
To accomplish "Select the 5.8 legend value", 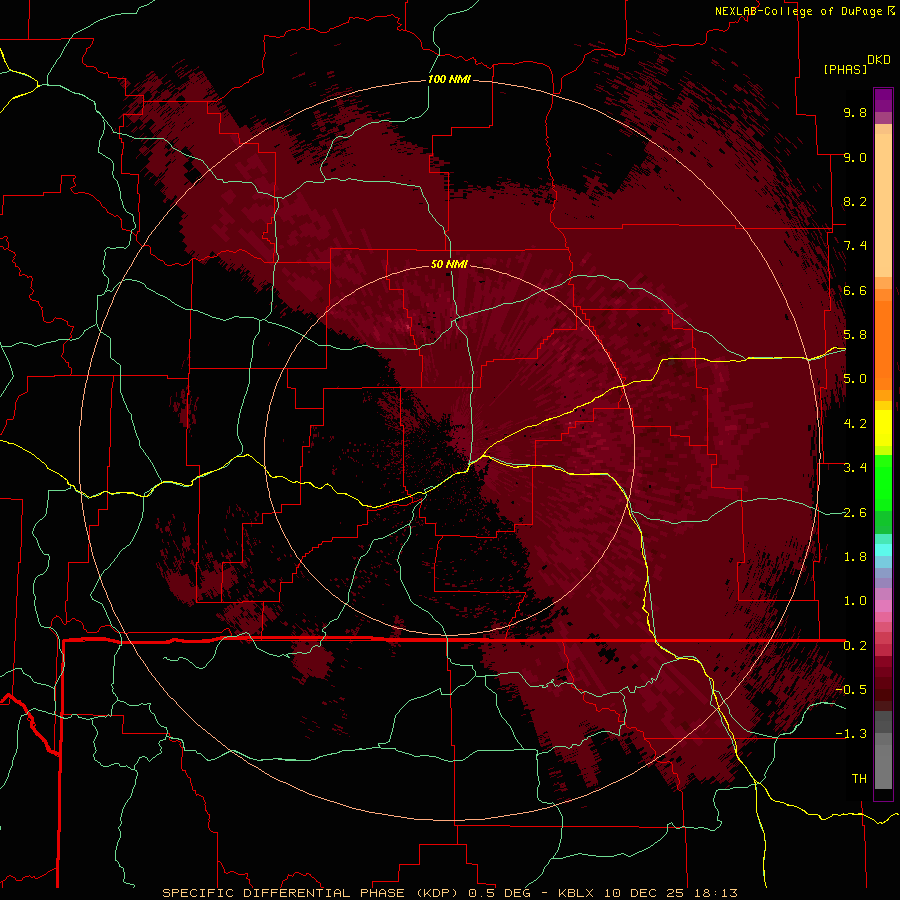I will pos(855,335).
